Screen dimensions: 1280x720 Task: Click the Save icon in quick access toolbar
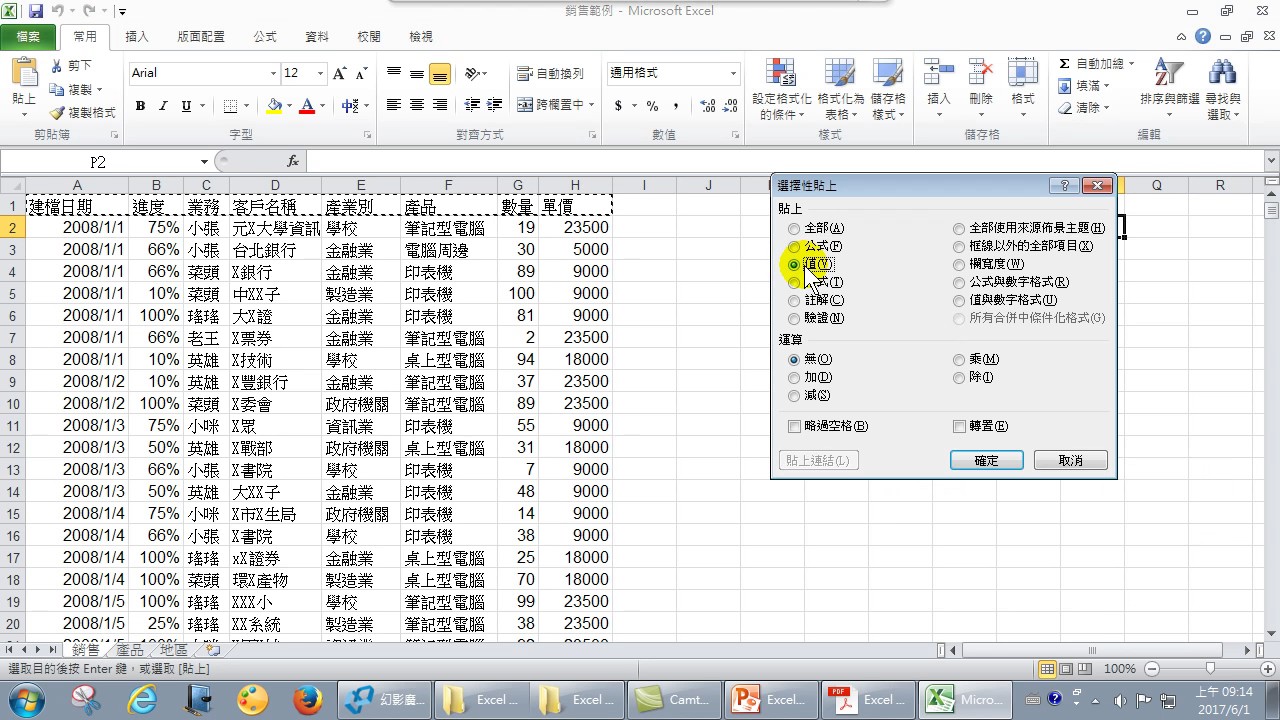(x=36, y=12)
